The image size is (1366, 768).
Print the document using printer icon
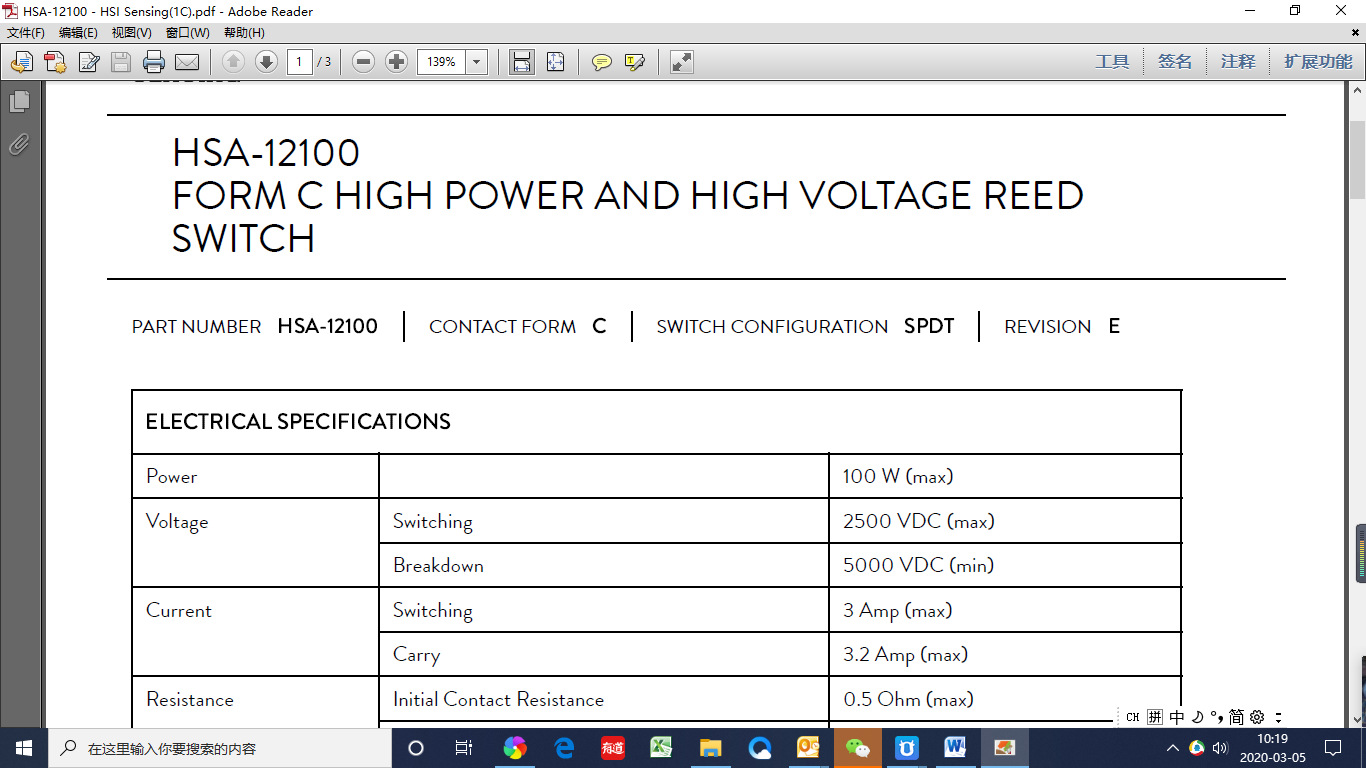pos(154,62)
